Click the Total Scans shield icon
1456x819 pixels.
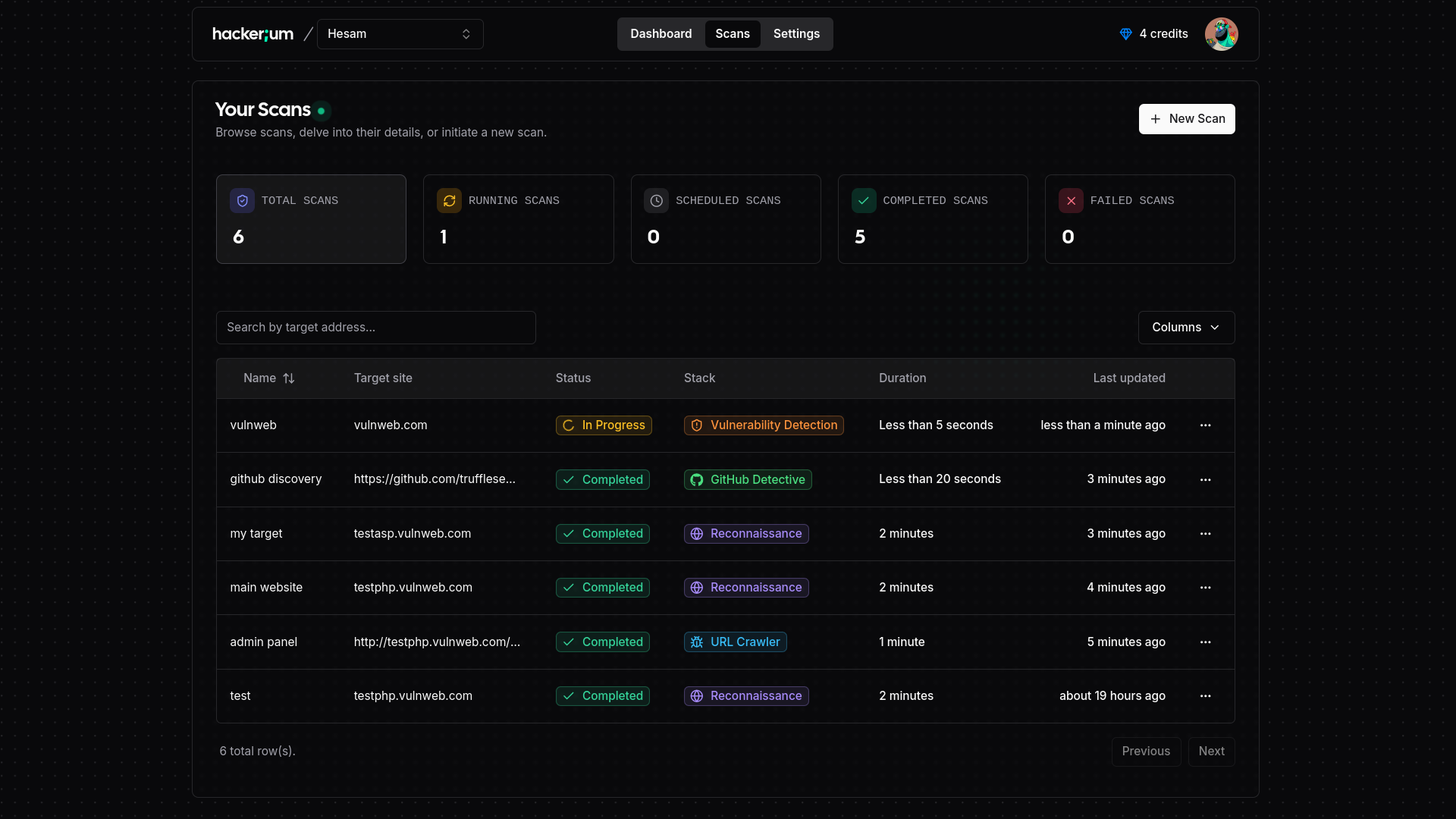coord(242,200)
